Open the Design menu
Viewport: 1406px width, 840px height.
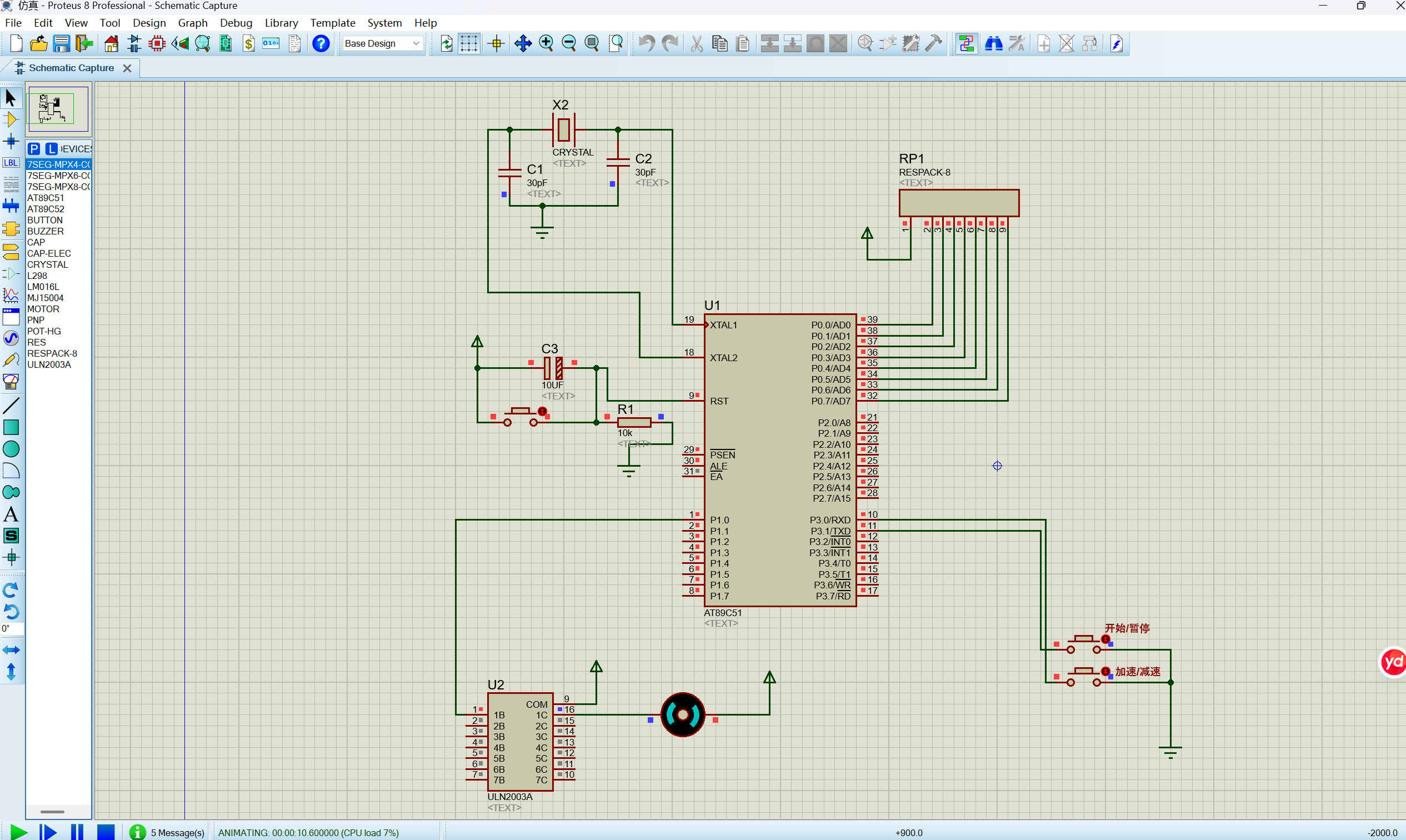pos(149,23)
